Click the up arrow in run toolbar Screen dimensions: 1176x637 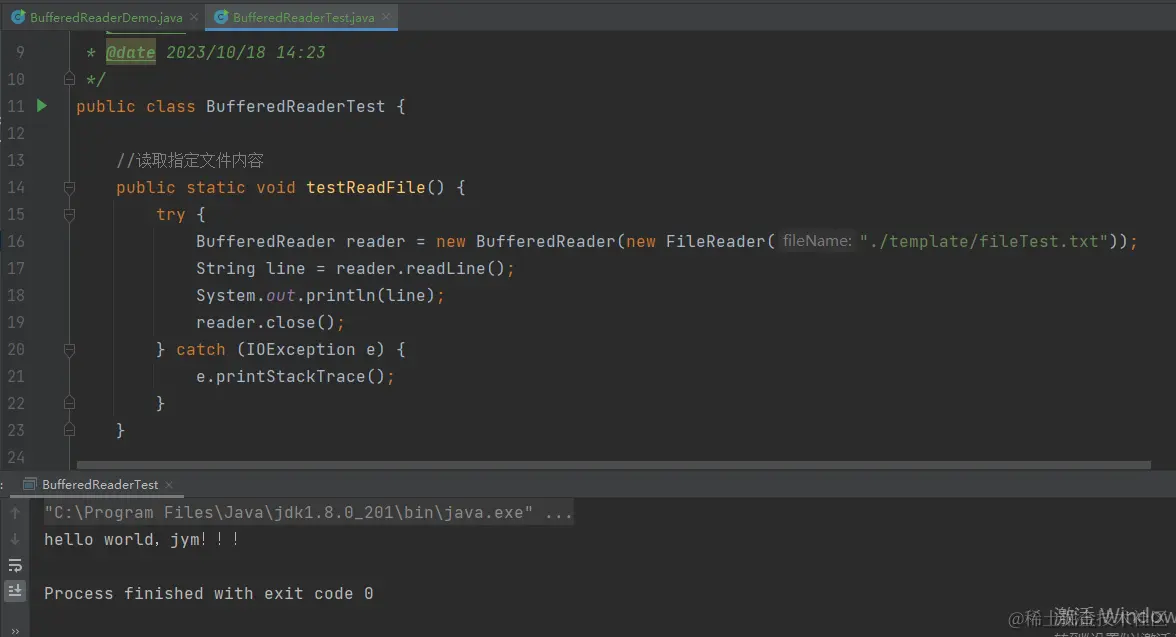point(14,513)
